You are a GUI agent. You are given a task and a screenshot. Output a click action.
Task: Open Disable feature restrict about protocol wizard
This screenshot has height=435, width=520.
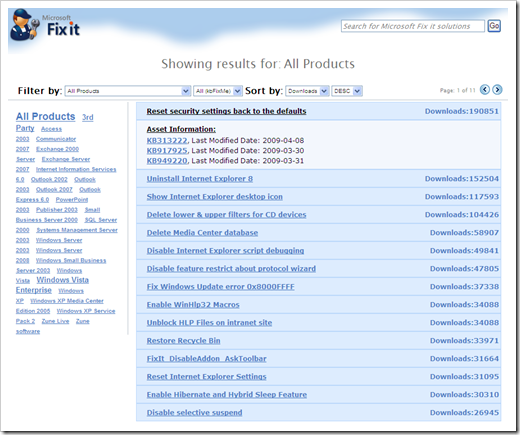click(231, 269)
